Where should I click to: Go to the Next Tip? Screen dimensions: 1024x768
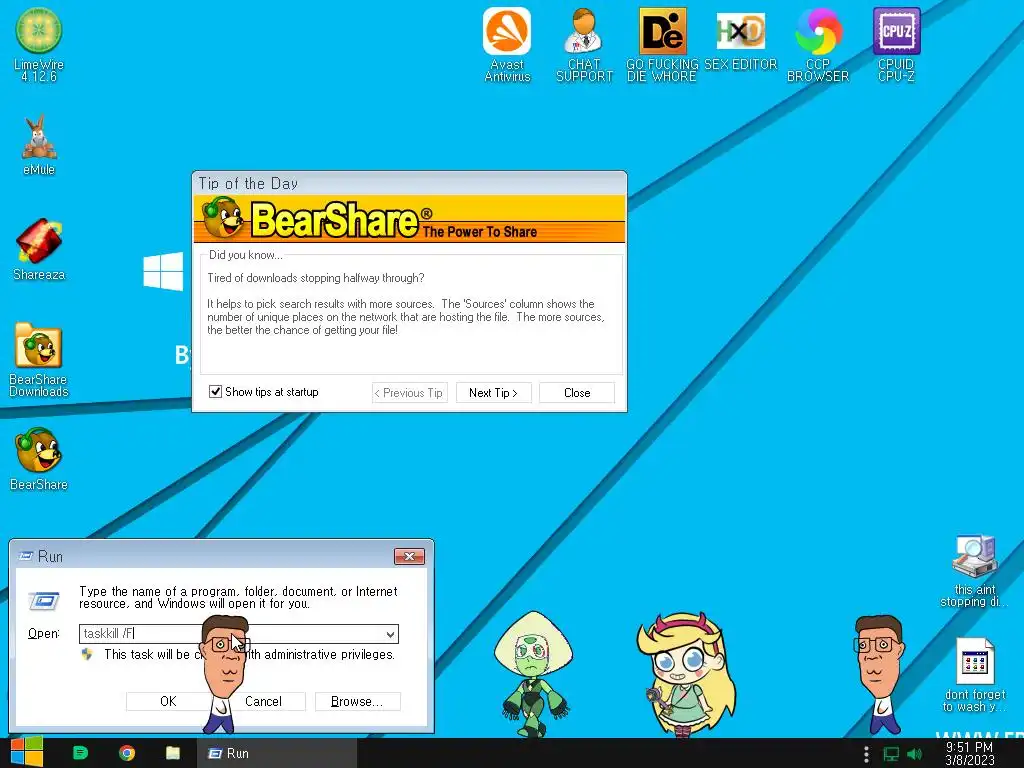[x=493, y=392]
